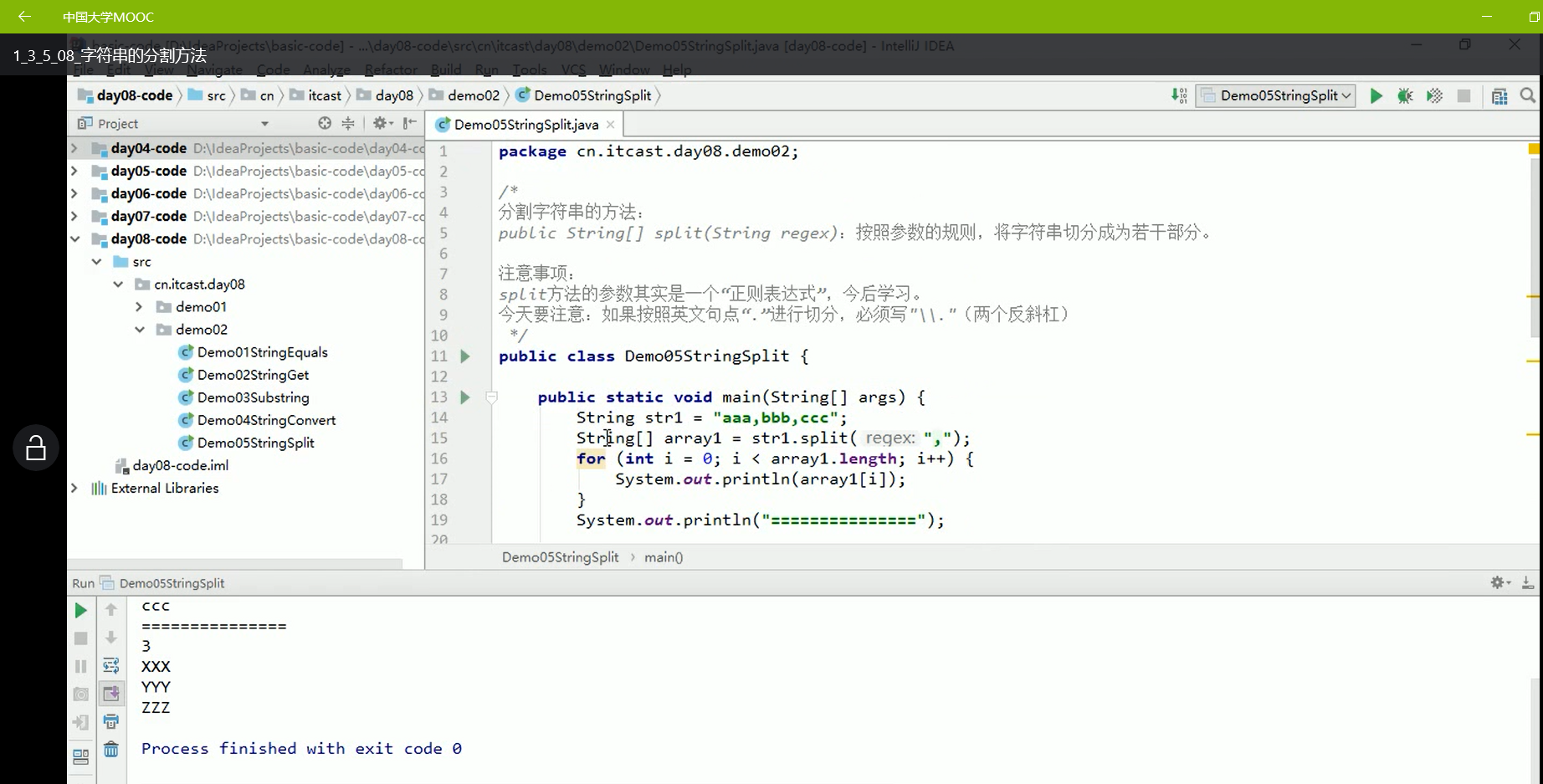Expand the day06-code module
This screenshot has height=784, width=1543.
pyautogui.click(x=74, y=193)
